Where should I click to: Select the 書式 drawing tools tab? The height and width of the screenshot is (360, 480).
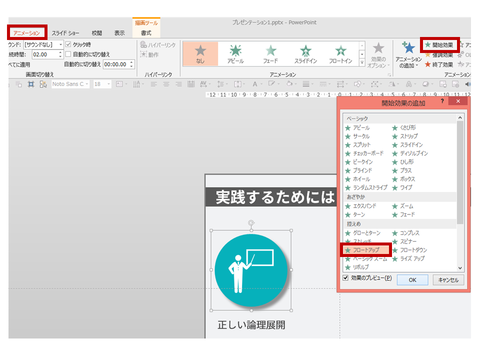146,33
